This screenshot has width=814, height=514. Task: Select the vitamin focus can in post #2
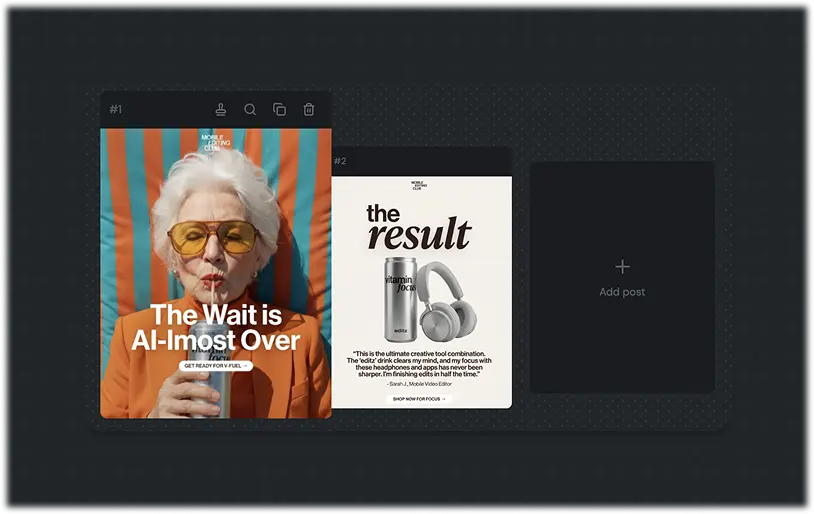click(400, 300)
